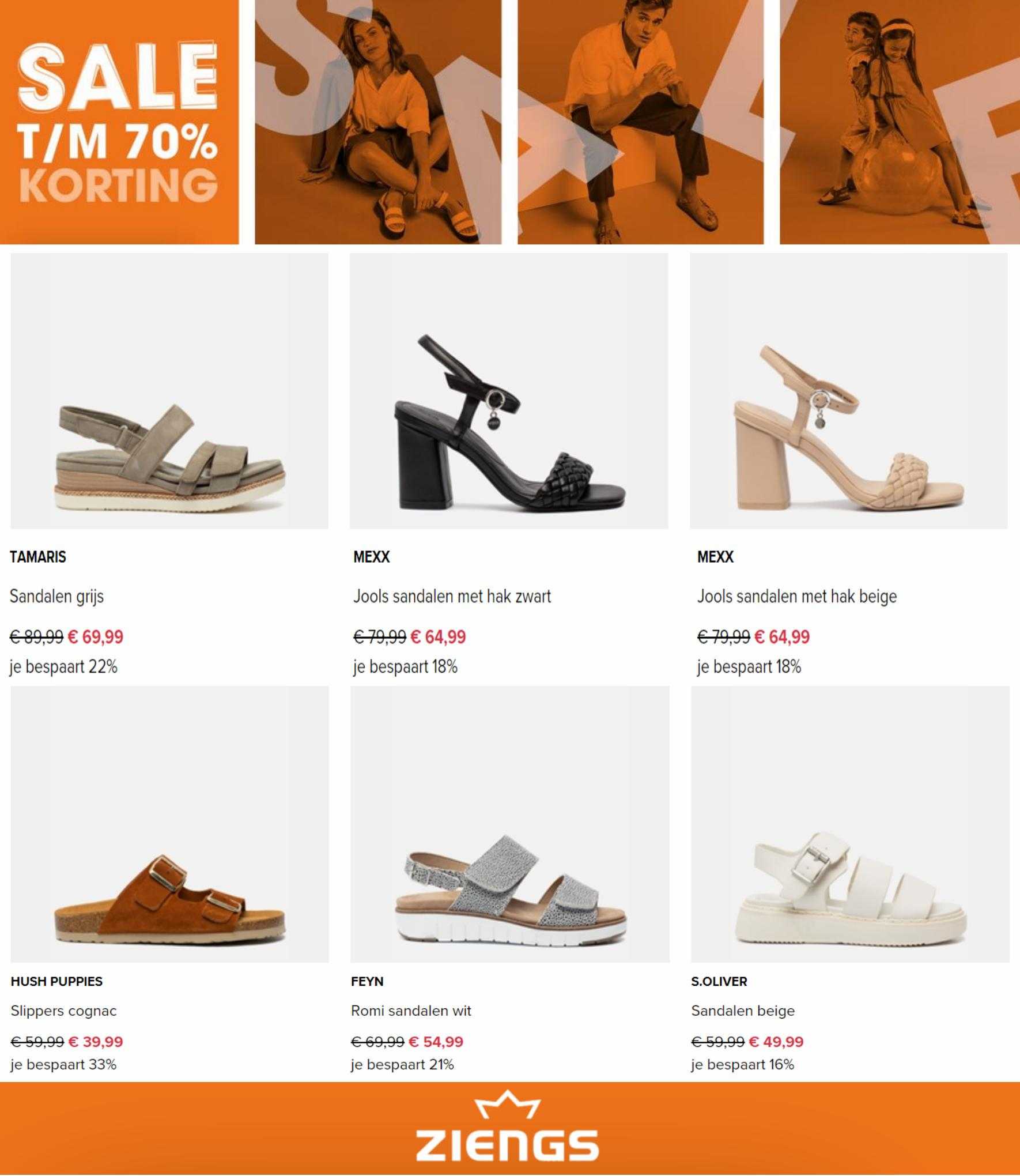This screenshot has height=1176, width=1020.
Task: Open 'Romi sandalen wit' product title
Action: pos(411,1011)
